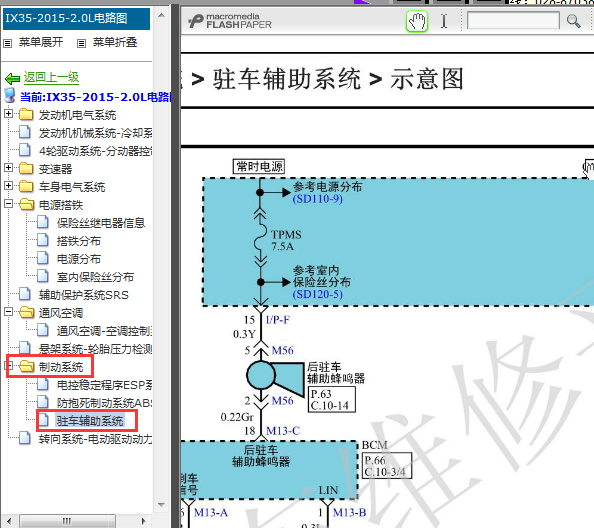Click the 悬架系统 document icon
594x528 pixels.
tap(25, 348)
